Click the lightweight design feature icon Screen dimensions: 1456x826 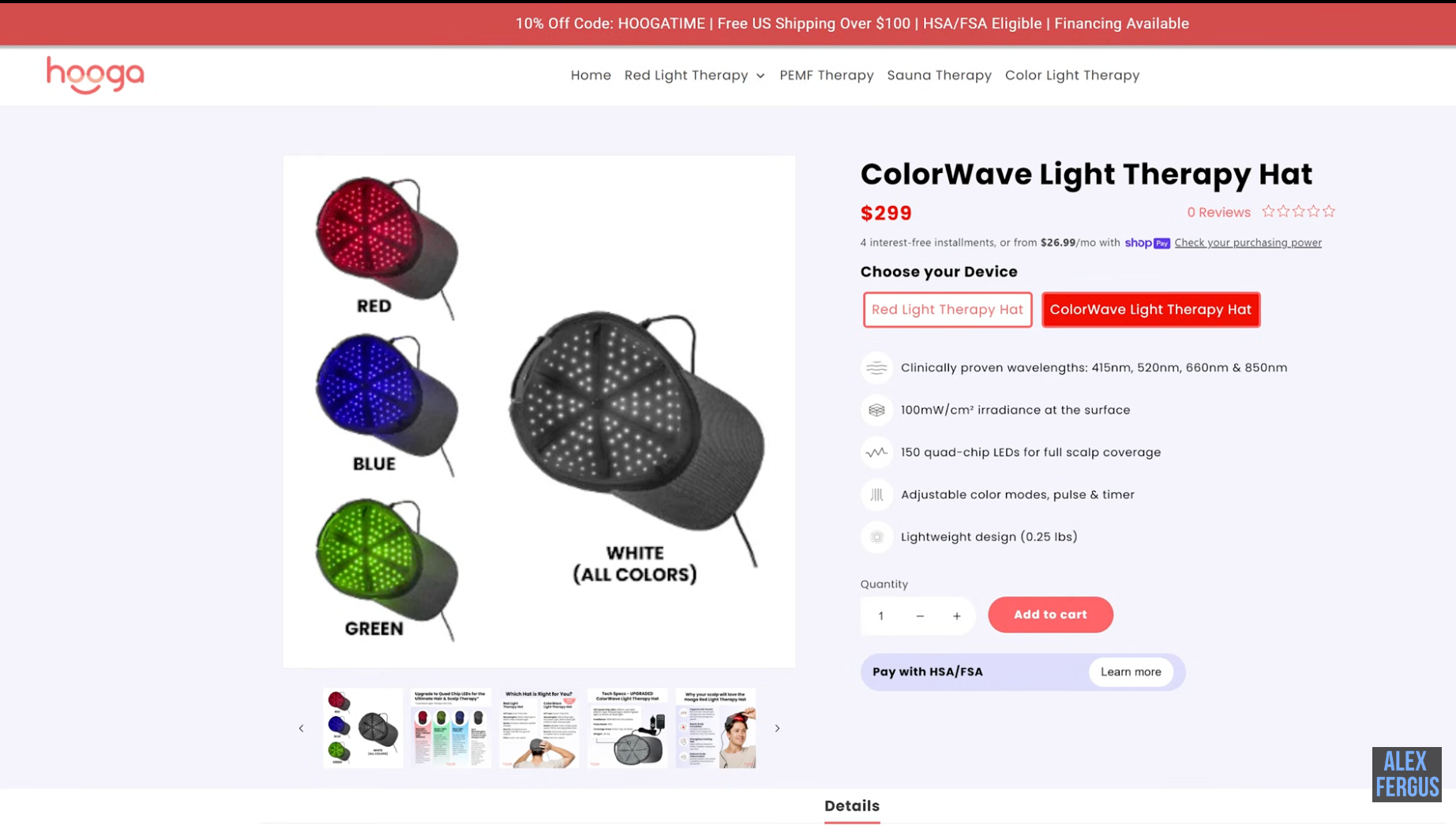[x=876, y=538]
